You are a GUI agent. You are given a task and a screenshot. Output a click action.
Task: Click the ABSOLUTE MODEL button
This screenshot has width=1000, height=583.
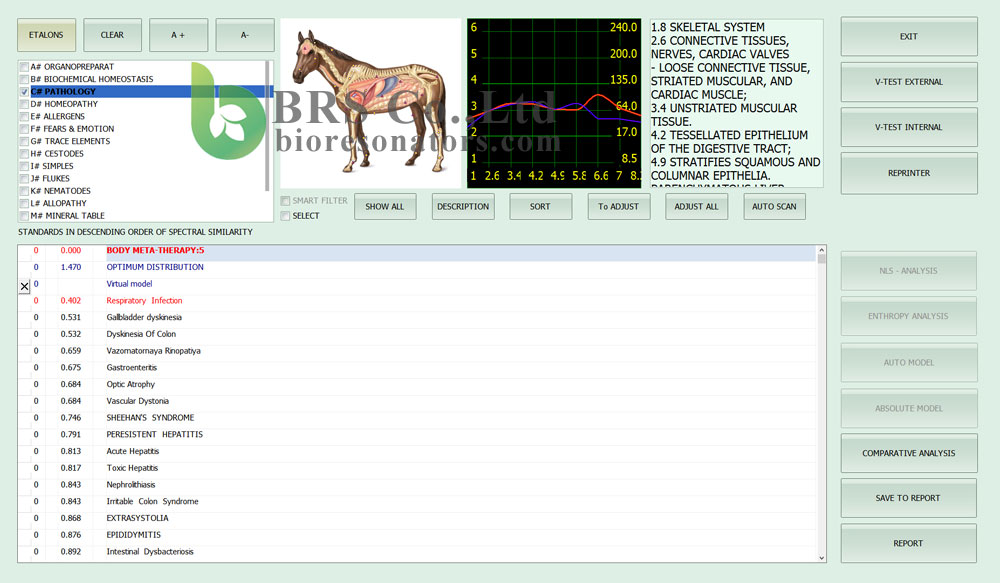click(909, 408)
